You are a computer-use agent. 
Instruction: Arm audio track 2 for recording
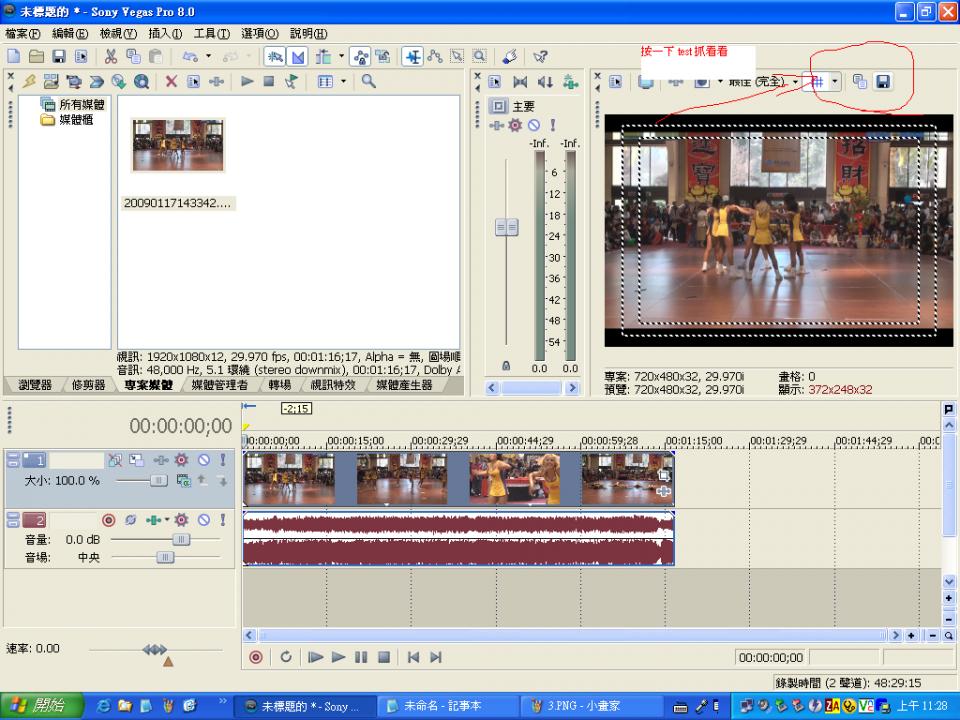coord(108,520)
